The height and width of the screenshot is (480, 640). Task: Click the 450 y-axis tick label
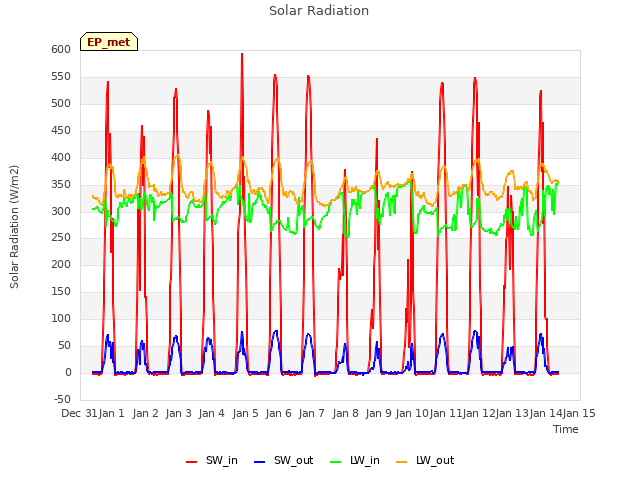click(x=61, y=131)
